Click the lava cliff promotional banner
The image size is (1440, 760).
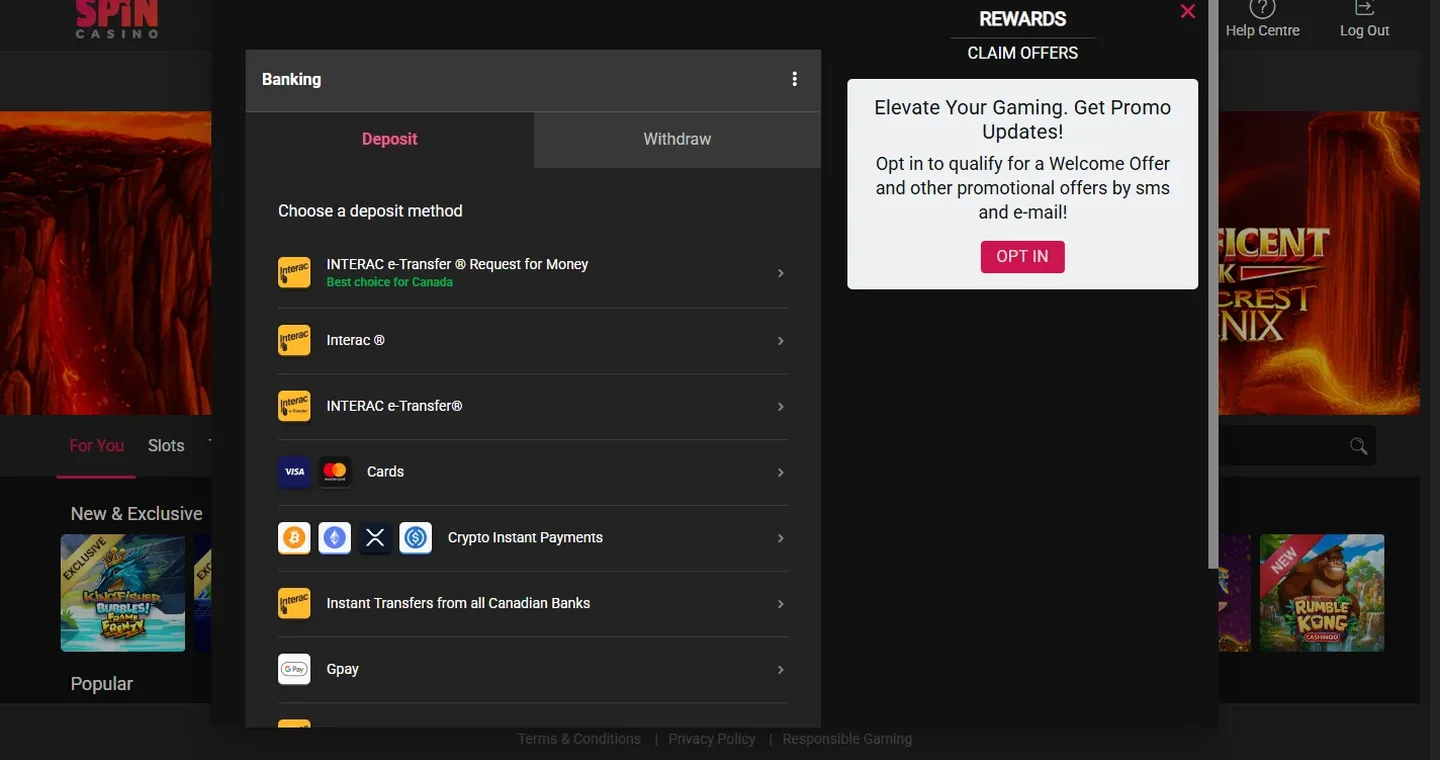106,263
